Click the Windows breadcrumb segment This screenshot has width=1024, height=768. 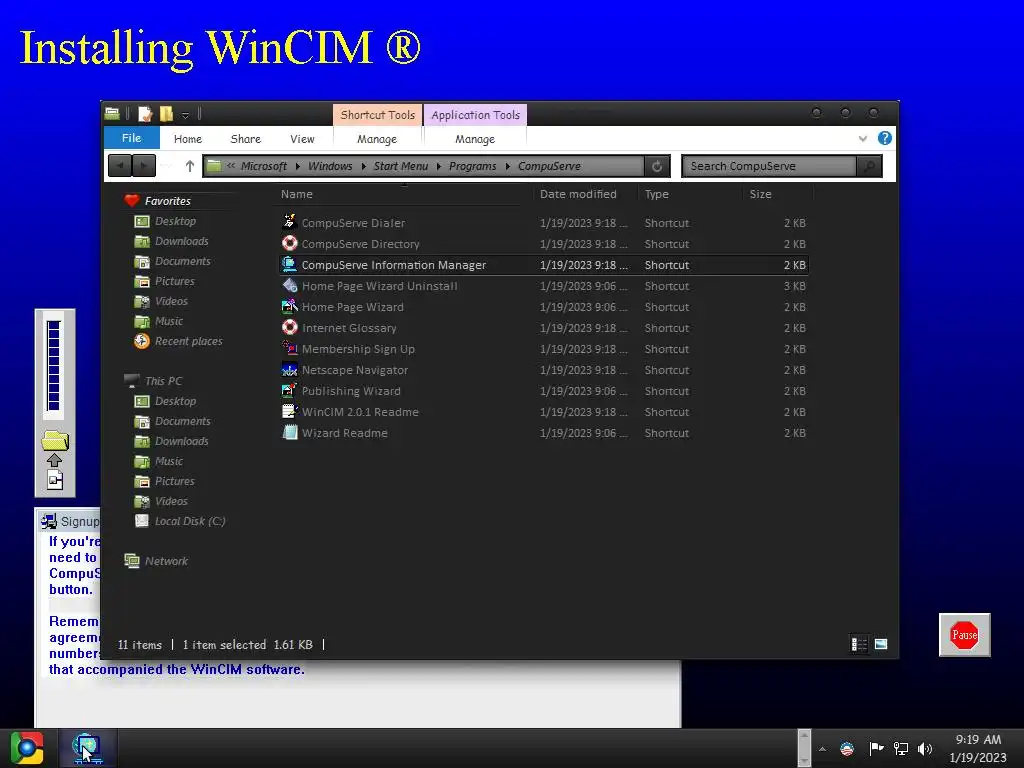click(x=330, y=167)
